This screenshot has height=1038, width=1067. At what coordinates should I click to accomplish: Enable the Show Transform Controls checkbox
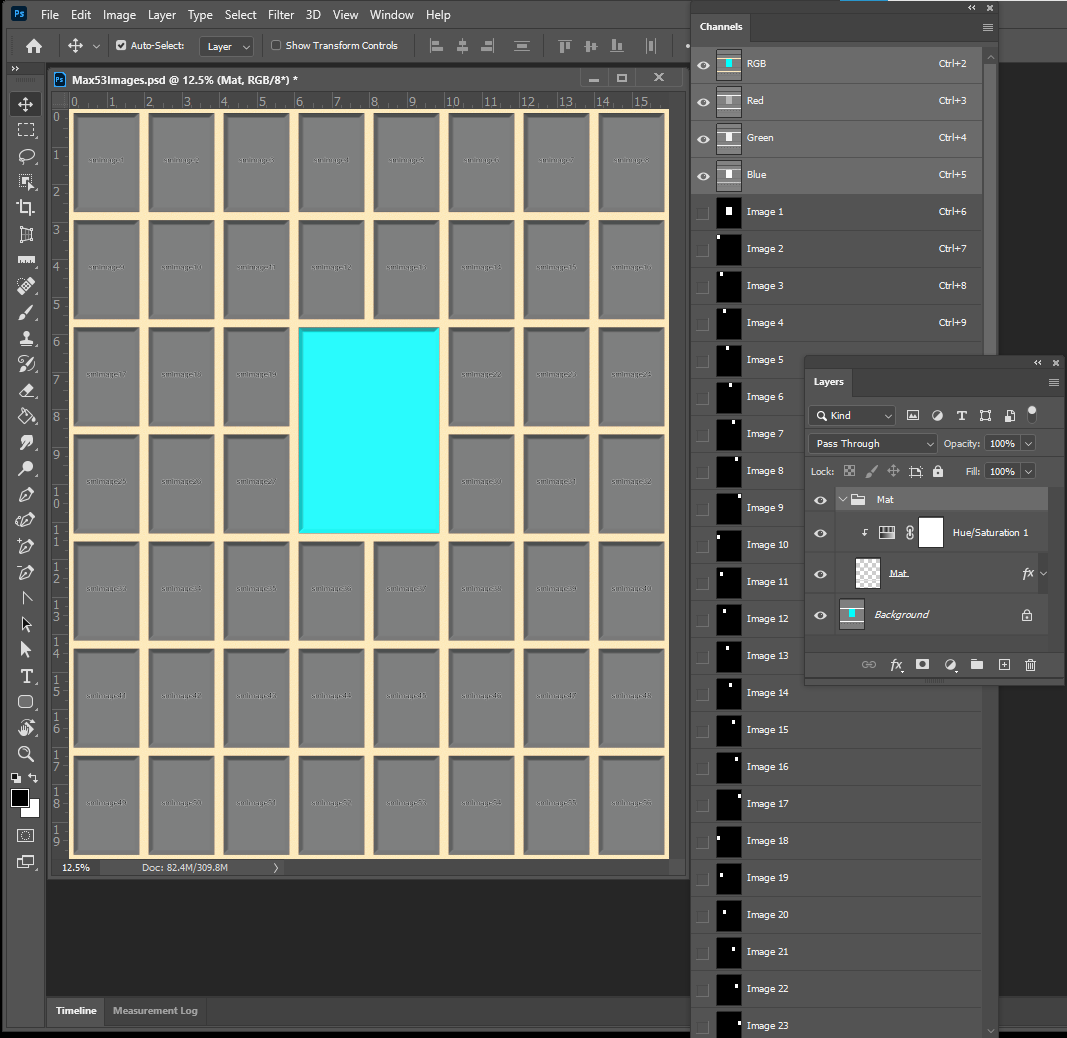point(277,46)
